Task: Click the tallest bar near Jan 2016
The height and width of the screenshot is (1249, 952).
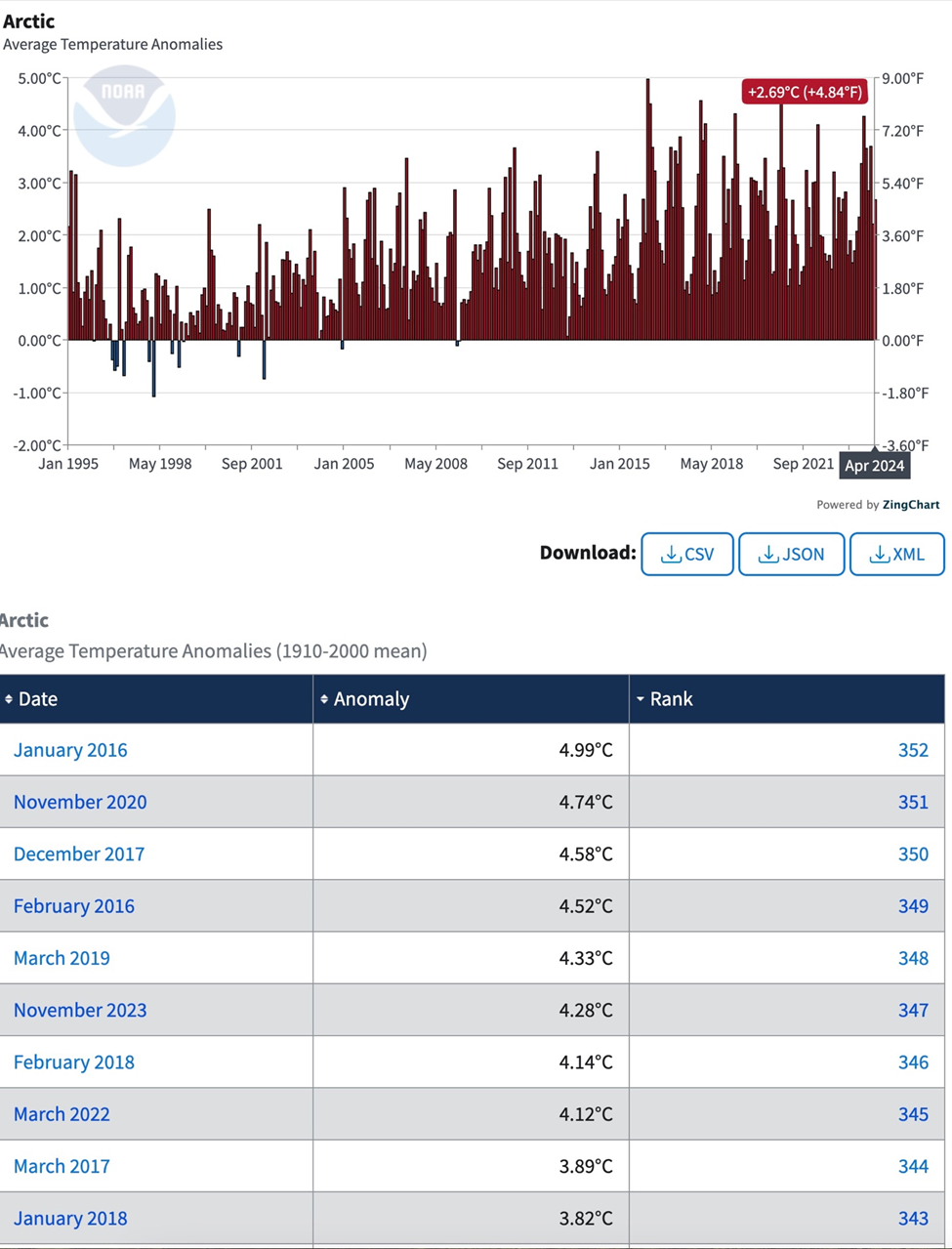Action: pyautogui.click(x=647, y=210)
